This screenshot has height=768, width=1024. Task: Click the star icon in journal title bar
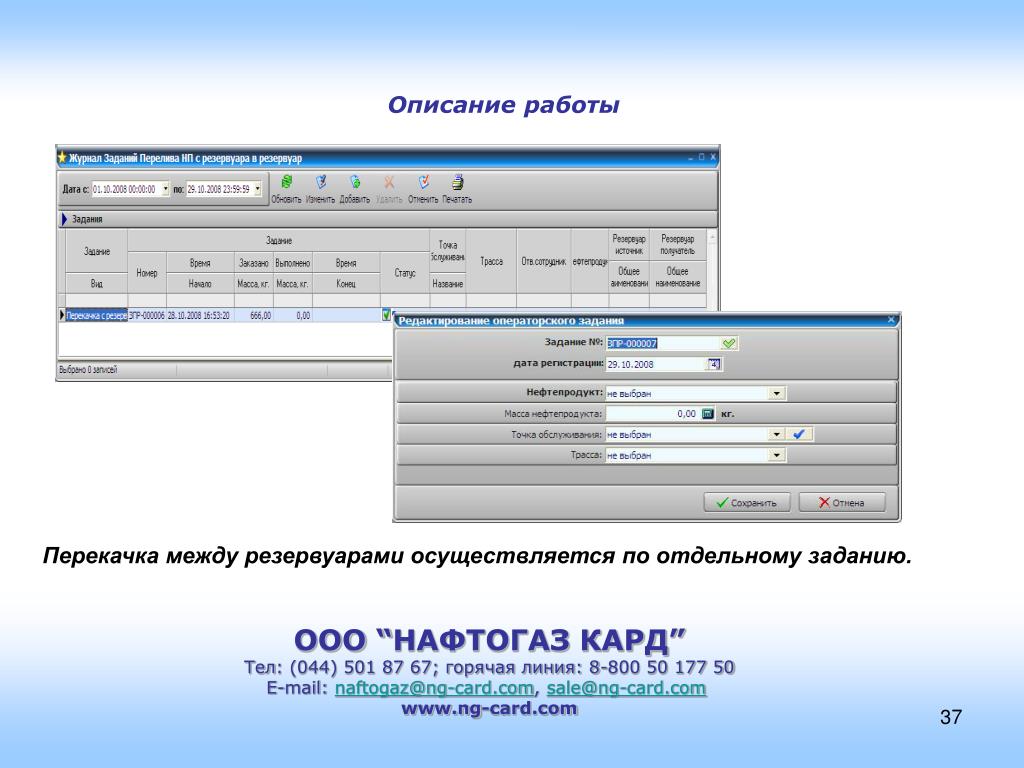point(63,157)
